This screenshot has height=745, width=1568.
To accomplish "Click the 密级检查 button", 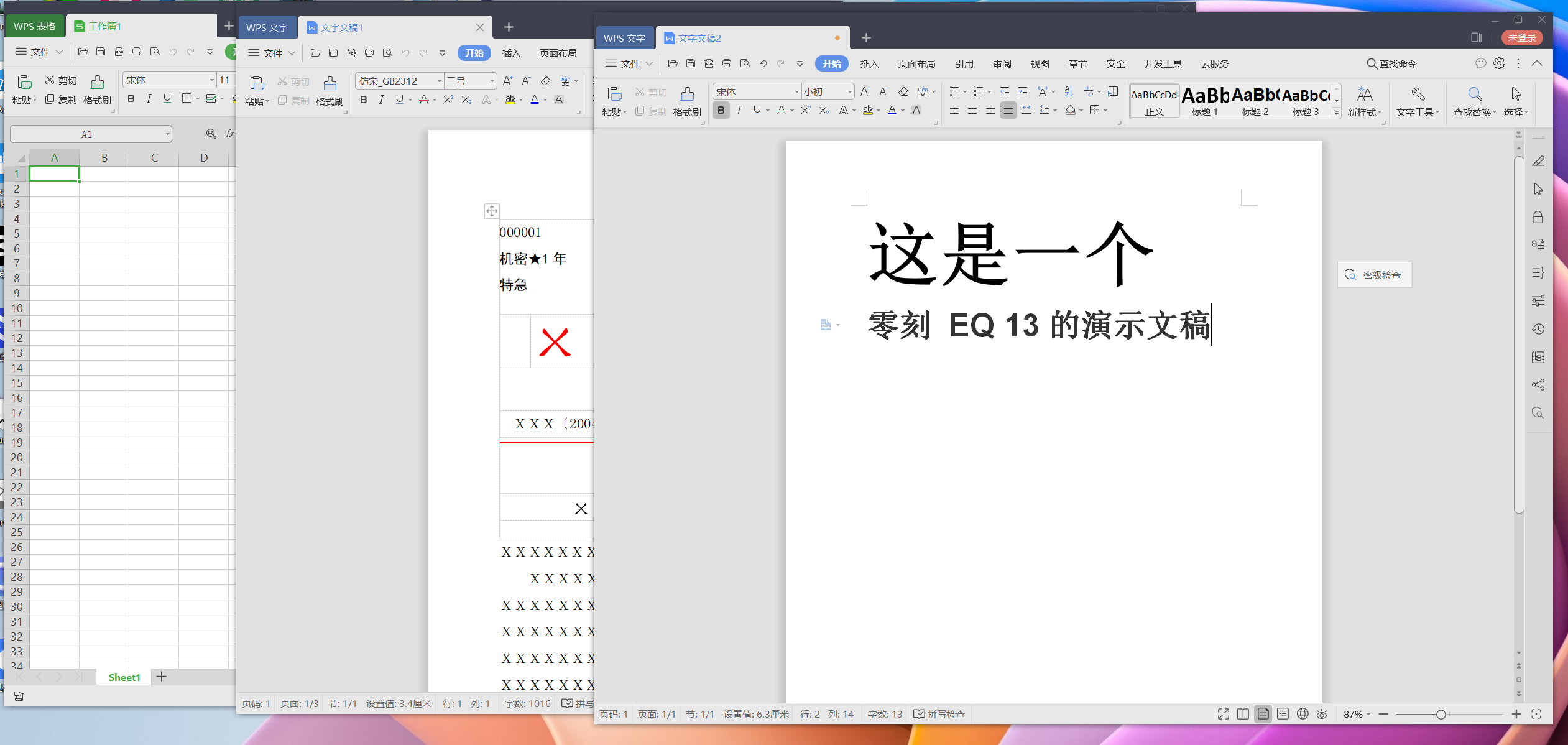I will [x=1375, y=275].
